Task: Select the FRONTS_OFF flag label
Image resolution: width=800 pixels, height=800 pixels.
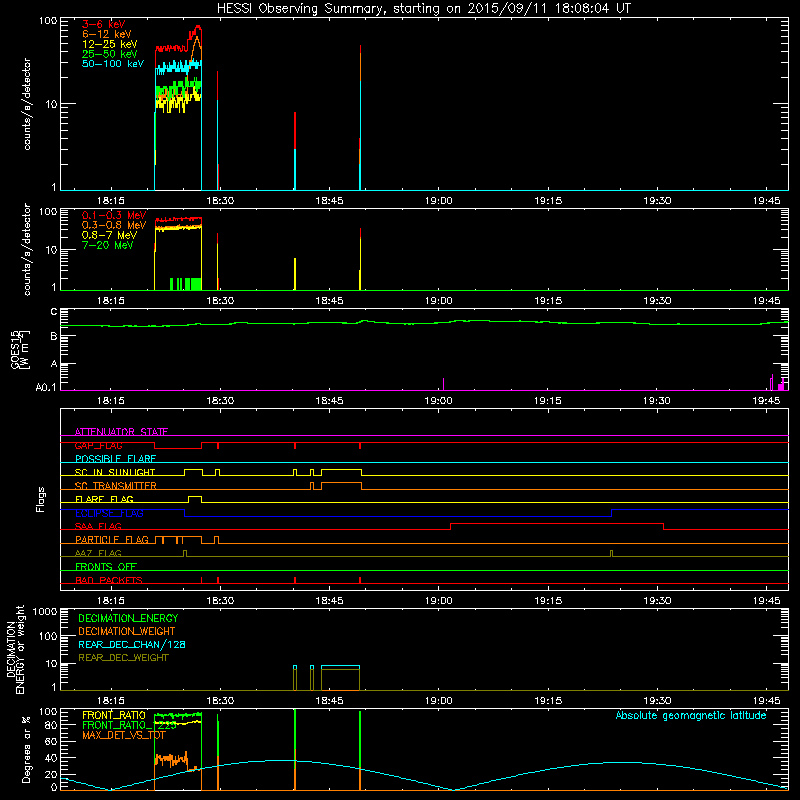Action: point(106,566)
